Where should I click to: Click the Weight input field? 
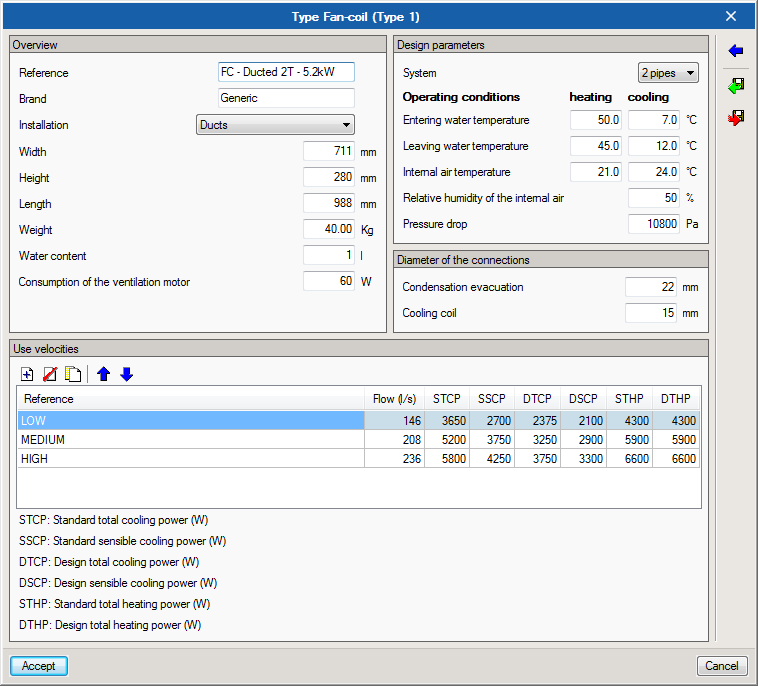tap(328, 230)
